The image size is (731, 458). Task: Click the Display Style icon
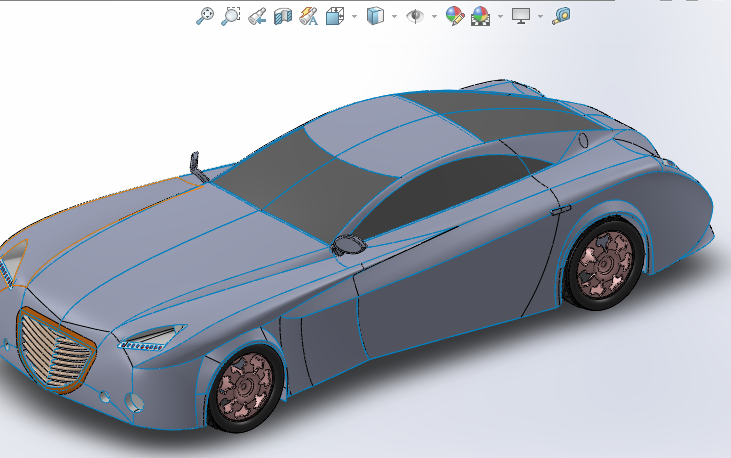[376, 15]
